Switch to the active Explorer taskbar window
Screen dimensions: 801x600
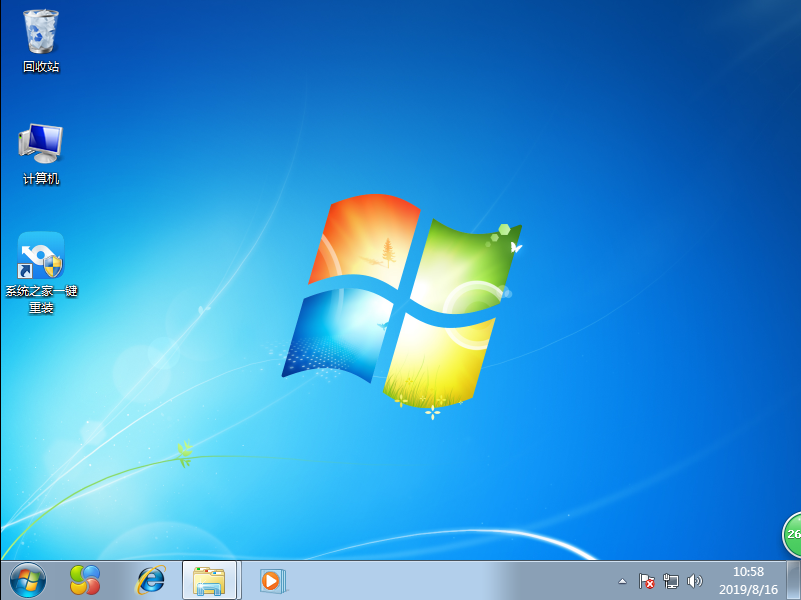[x=207, y=580]
